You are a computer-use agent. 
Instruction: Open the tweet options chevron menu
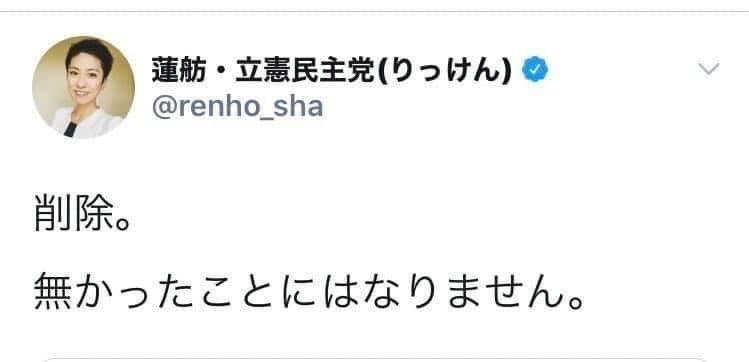coord(708,70)
